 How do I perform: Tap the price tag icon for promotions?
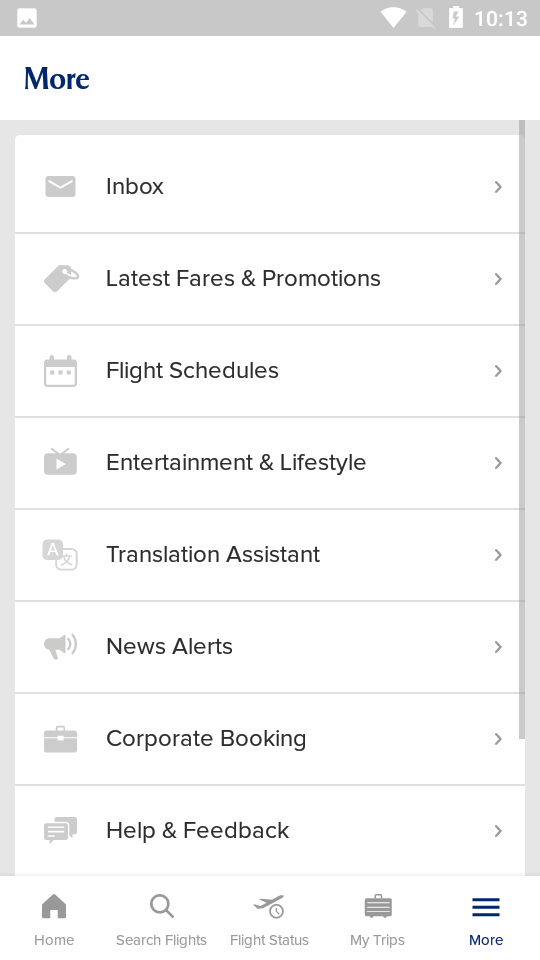(x=61, y=279)
